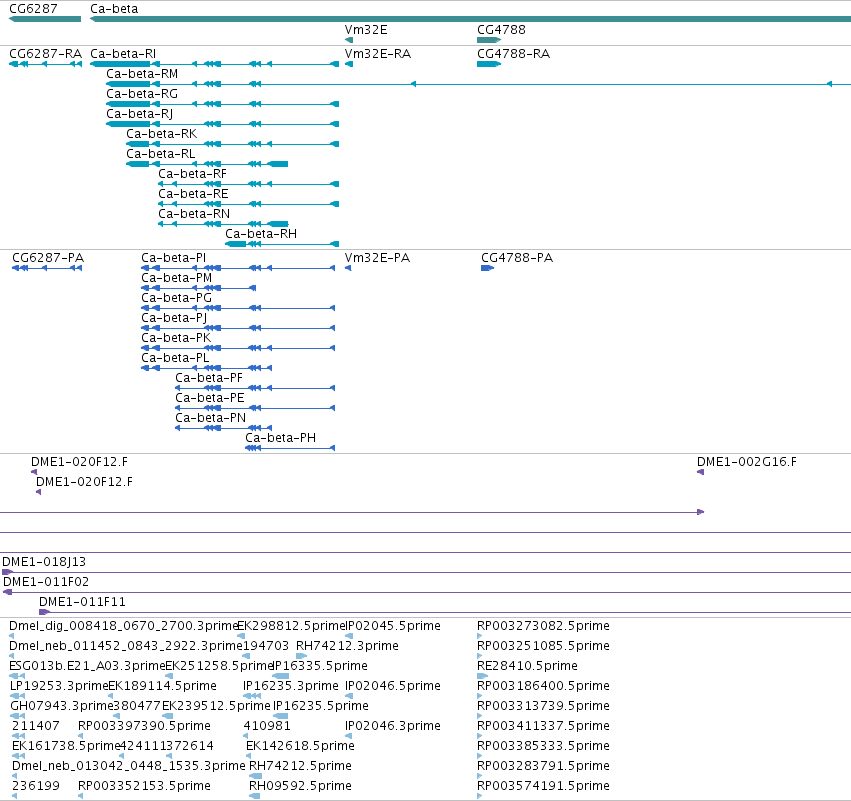Open EST LP19253.3prime label

[59, 686]
